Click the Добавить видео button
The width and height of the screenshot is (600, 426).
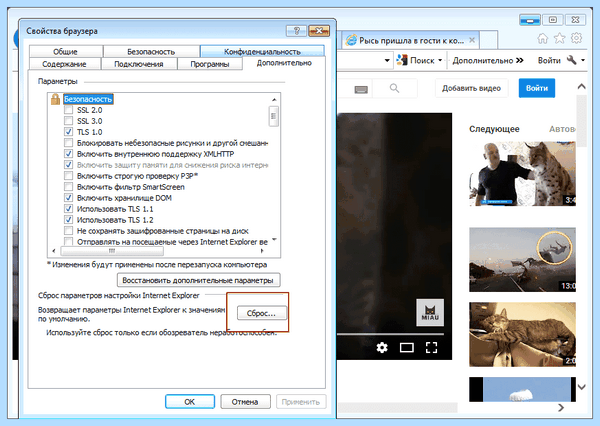(x=471, y=88)
